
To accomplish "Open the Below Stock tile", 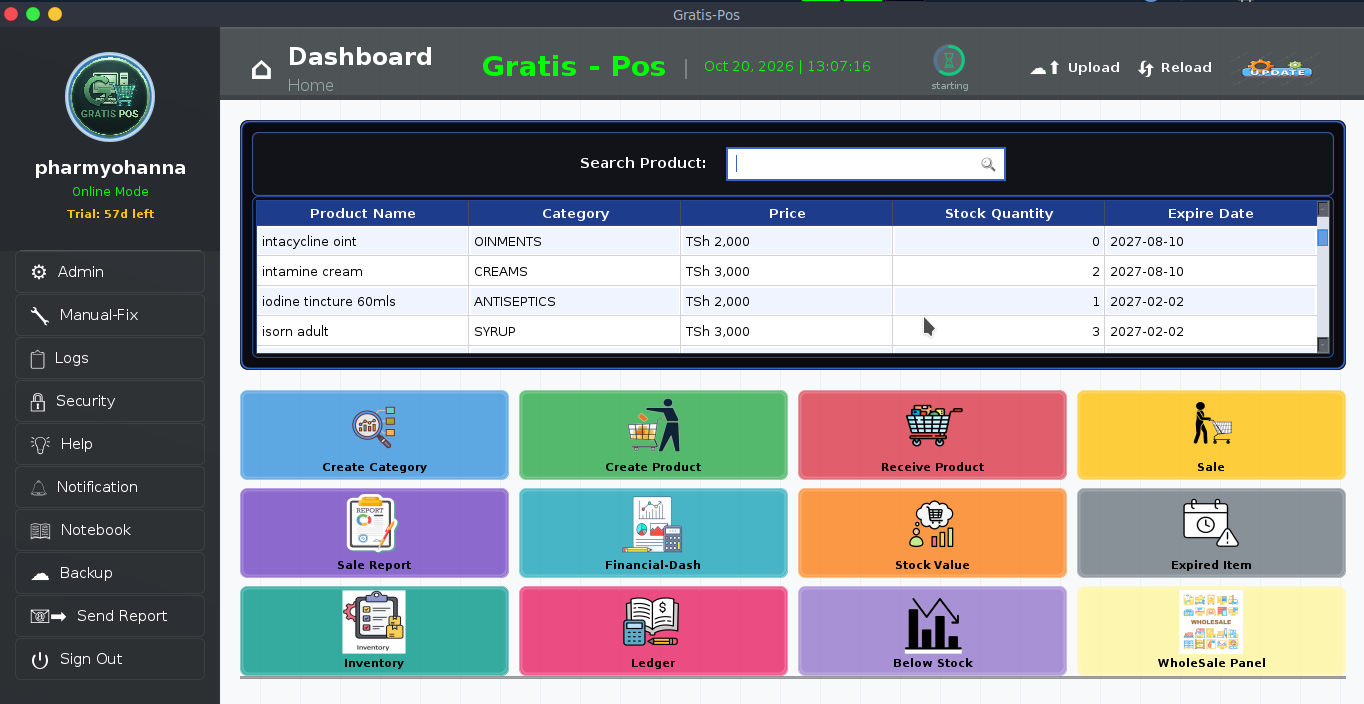I will (932, 631).
